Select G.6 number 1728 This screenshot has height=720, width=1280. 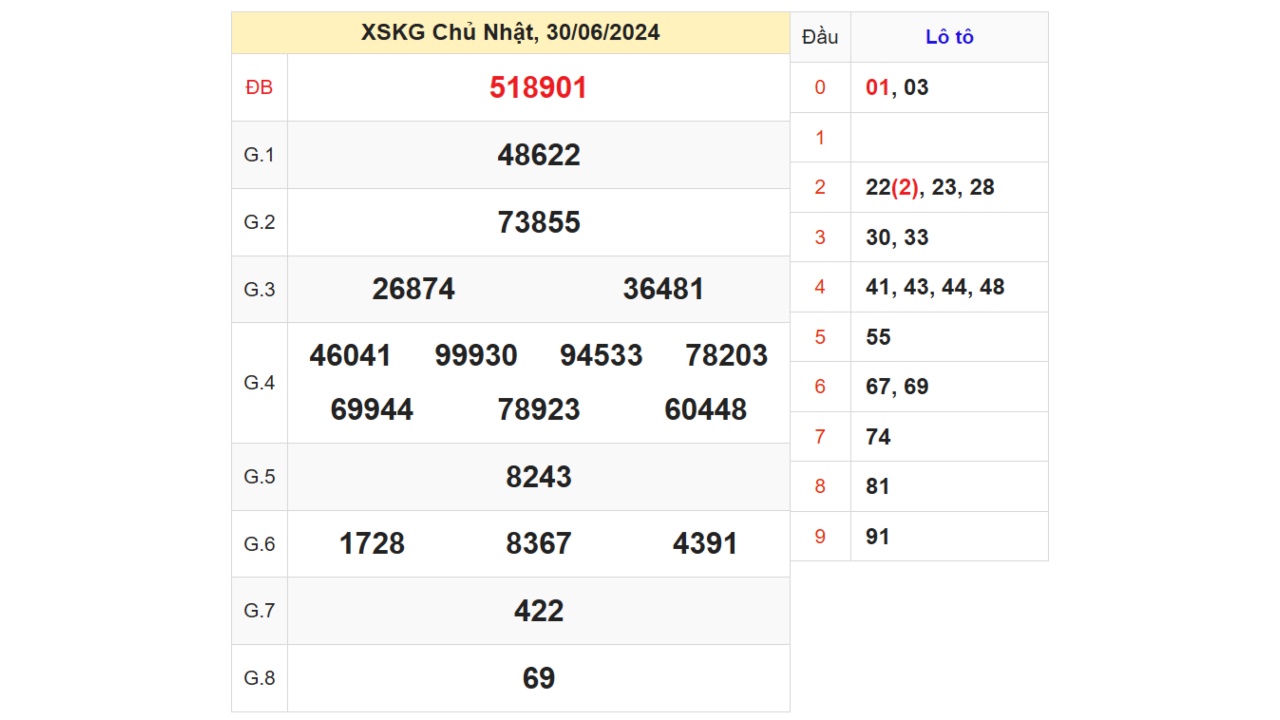pyautogui.click(x=372, y=544)
